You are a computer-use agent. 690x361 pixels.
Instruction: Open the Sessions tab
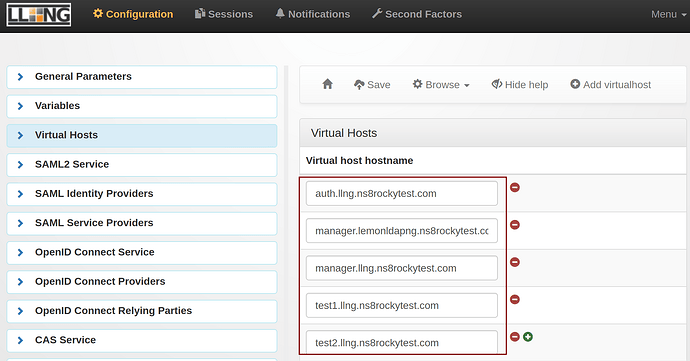(224, 14)
